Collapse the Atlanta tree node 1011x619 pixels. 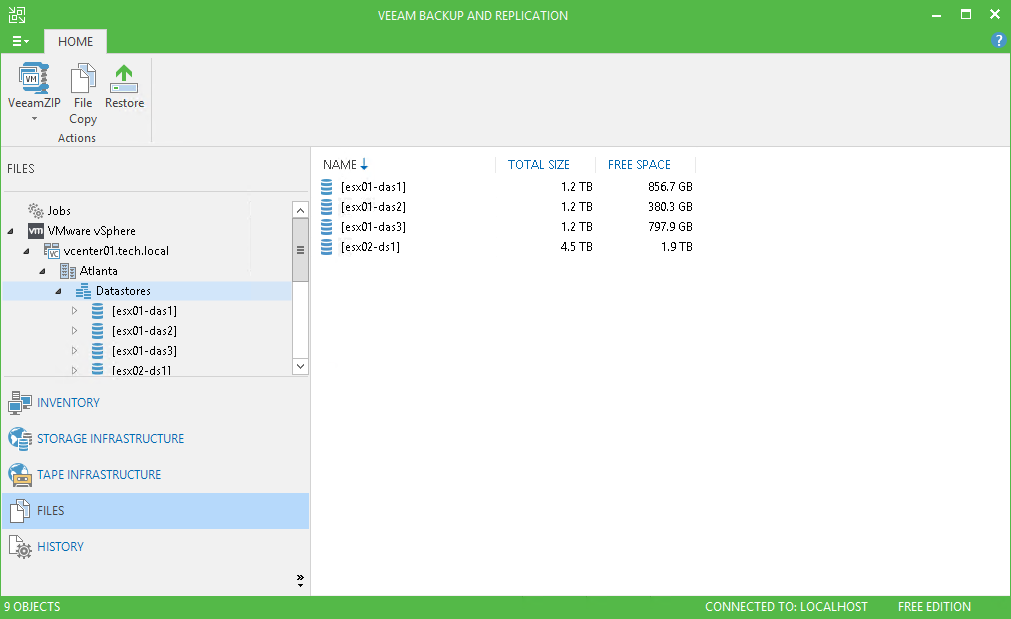(43, 271)
